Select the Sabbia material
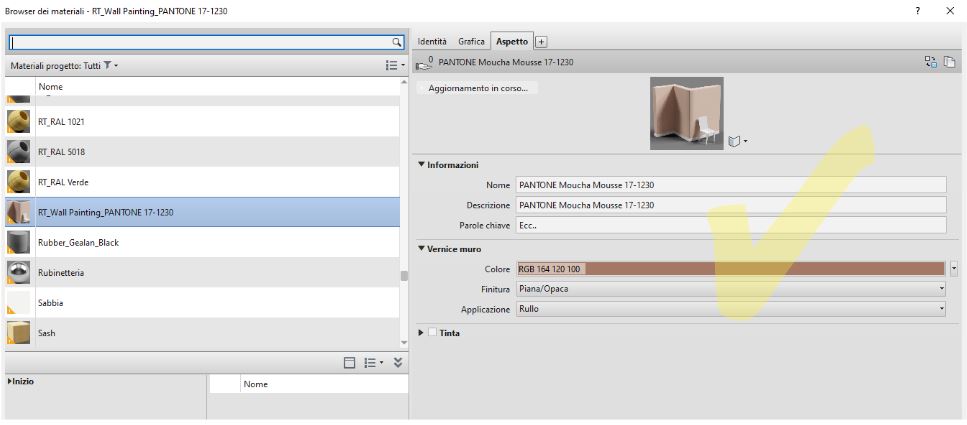Screen dimensions: 967x425 point(202,303)
